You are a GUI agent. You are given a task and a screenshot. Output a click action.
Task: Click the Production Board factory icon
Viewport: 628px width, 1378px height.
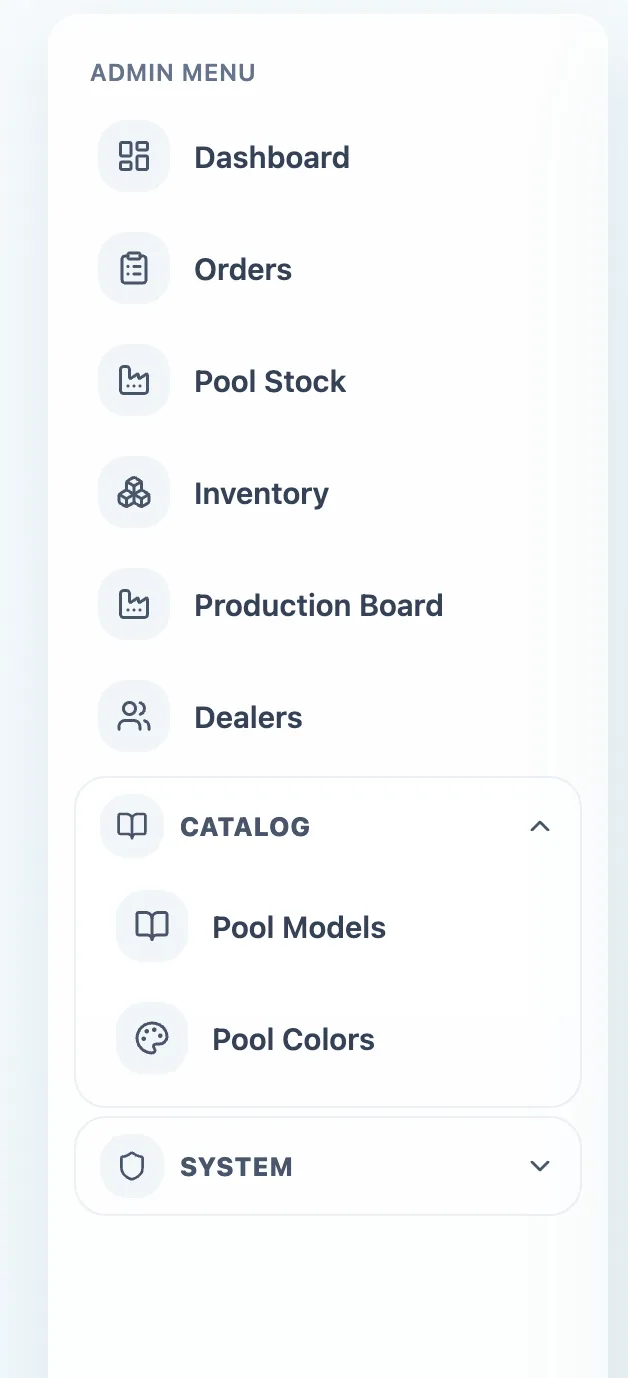click(x=134, y=604)
